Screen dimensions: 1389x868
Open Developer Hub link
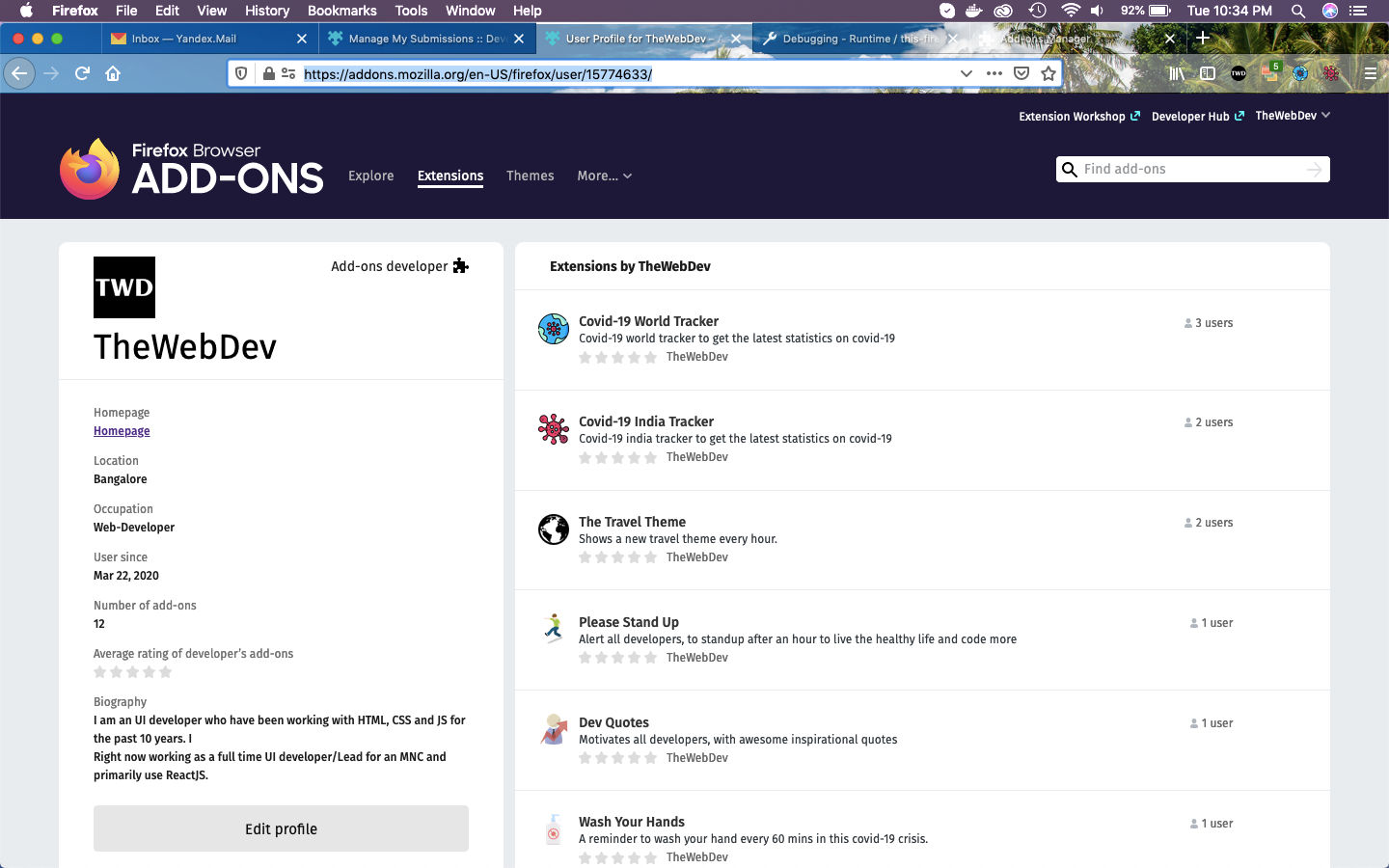tap(1198, 116)
